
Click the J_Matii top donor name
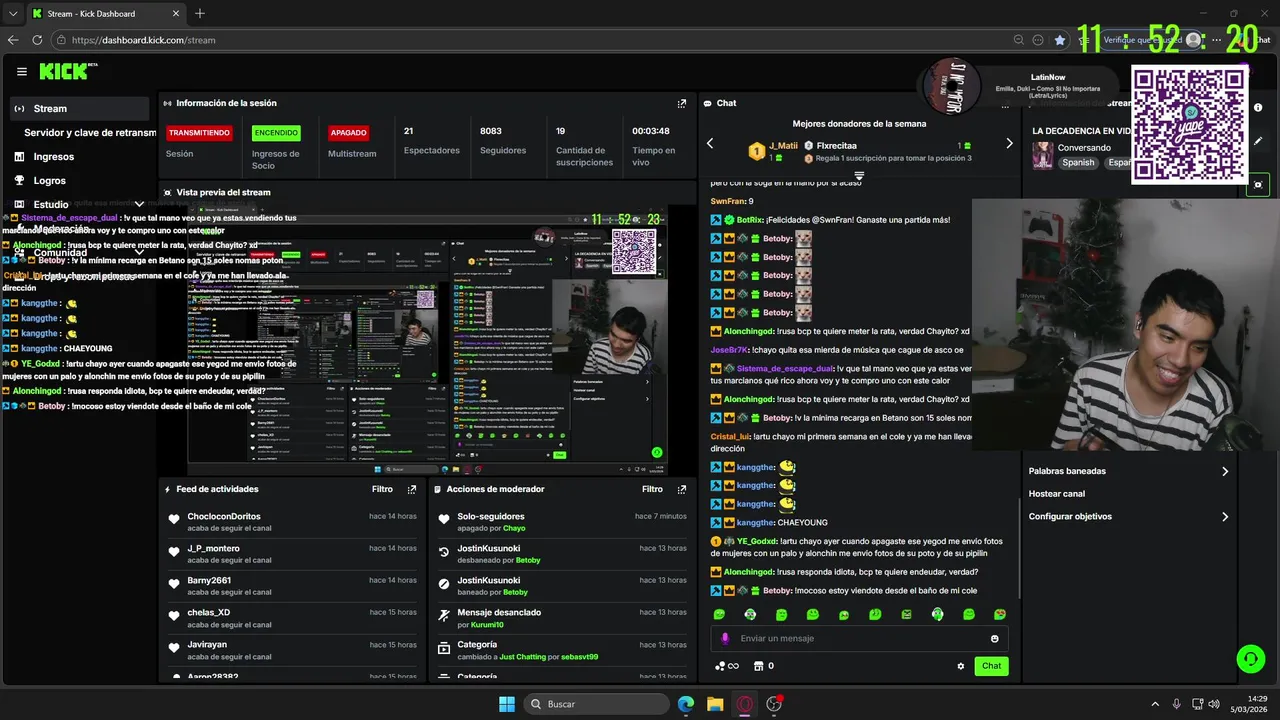(x=784, y=146)
